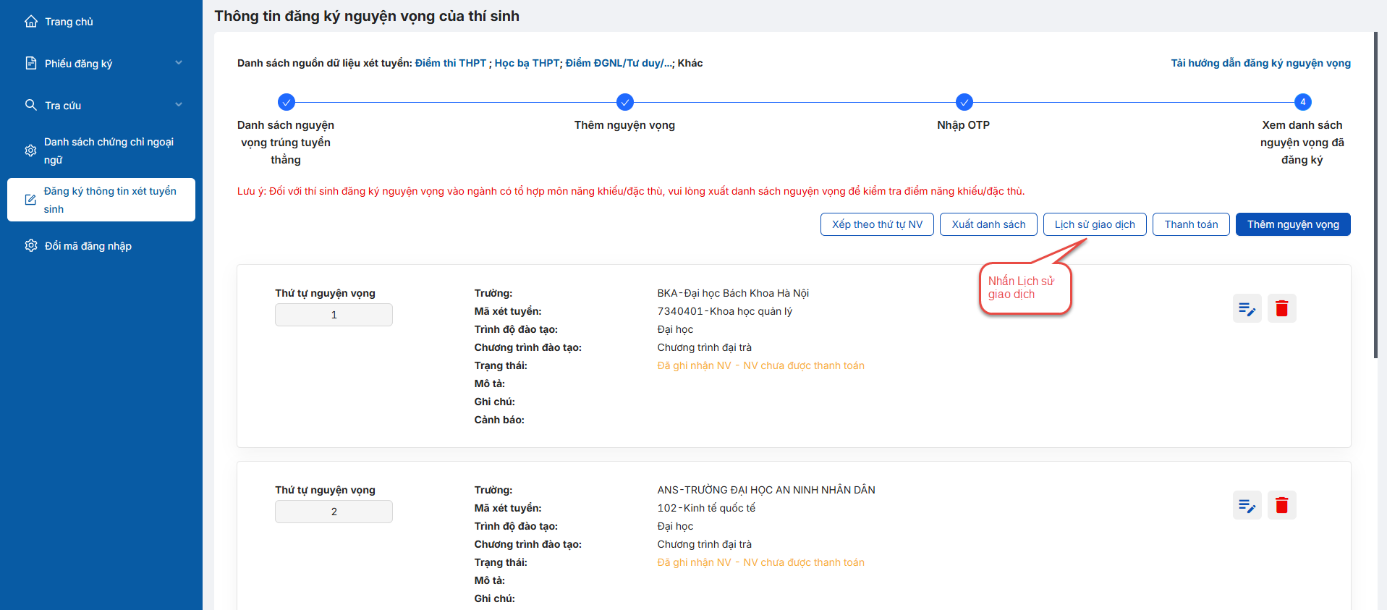Viewport: 1387px width, 610px height.
Task: Click the gear icon for Danh sách chứng chỉ ngoại ngữ
Action: pyautogui.click(x=30, y=151)
